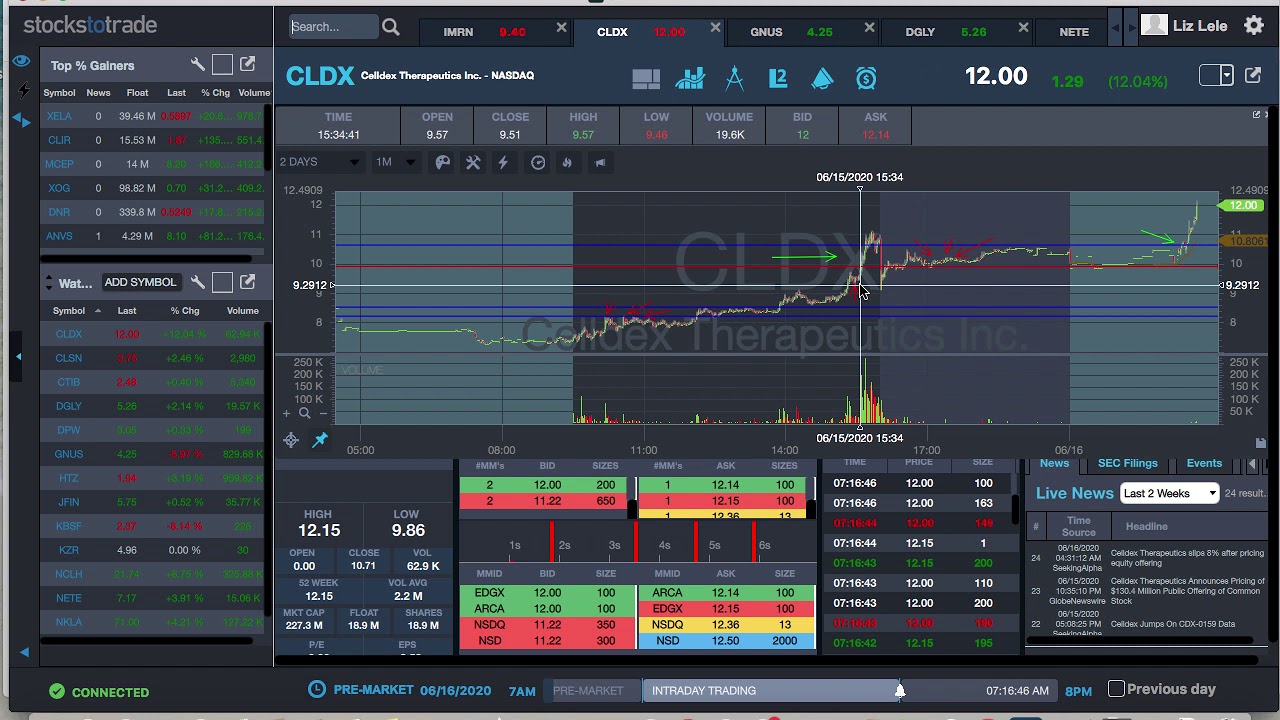Open the compass drawing tool icon

tap(734, 78)
